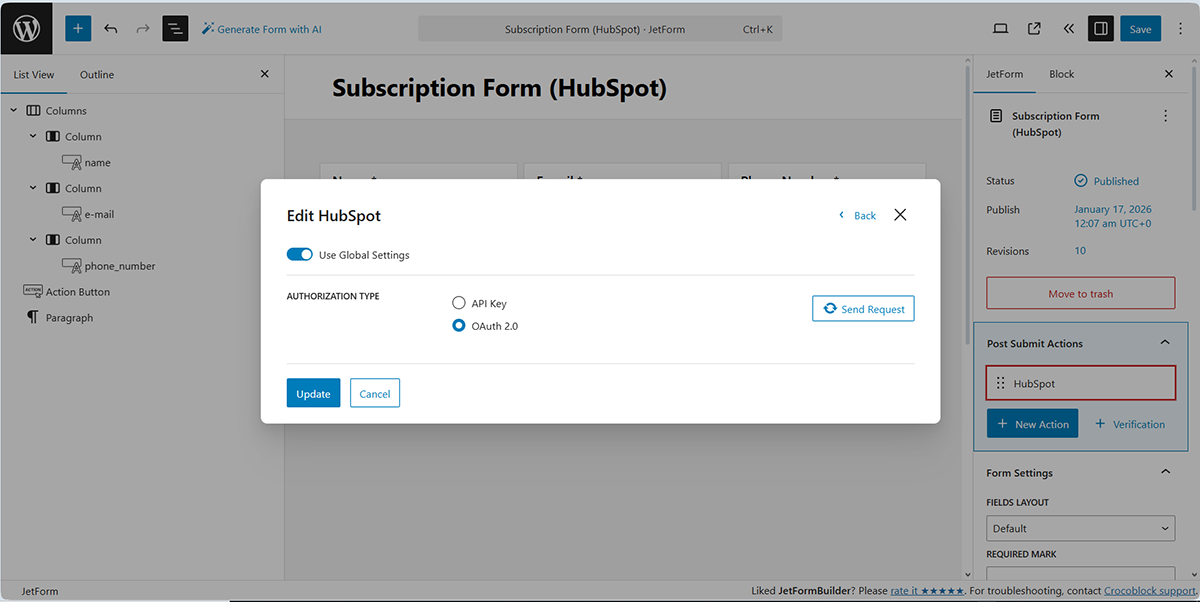Collapse the Post Submit Actions section
This screenshot has width=1200, height=602.
tap(1165, 343)
